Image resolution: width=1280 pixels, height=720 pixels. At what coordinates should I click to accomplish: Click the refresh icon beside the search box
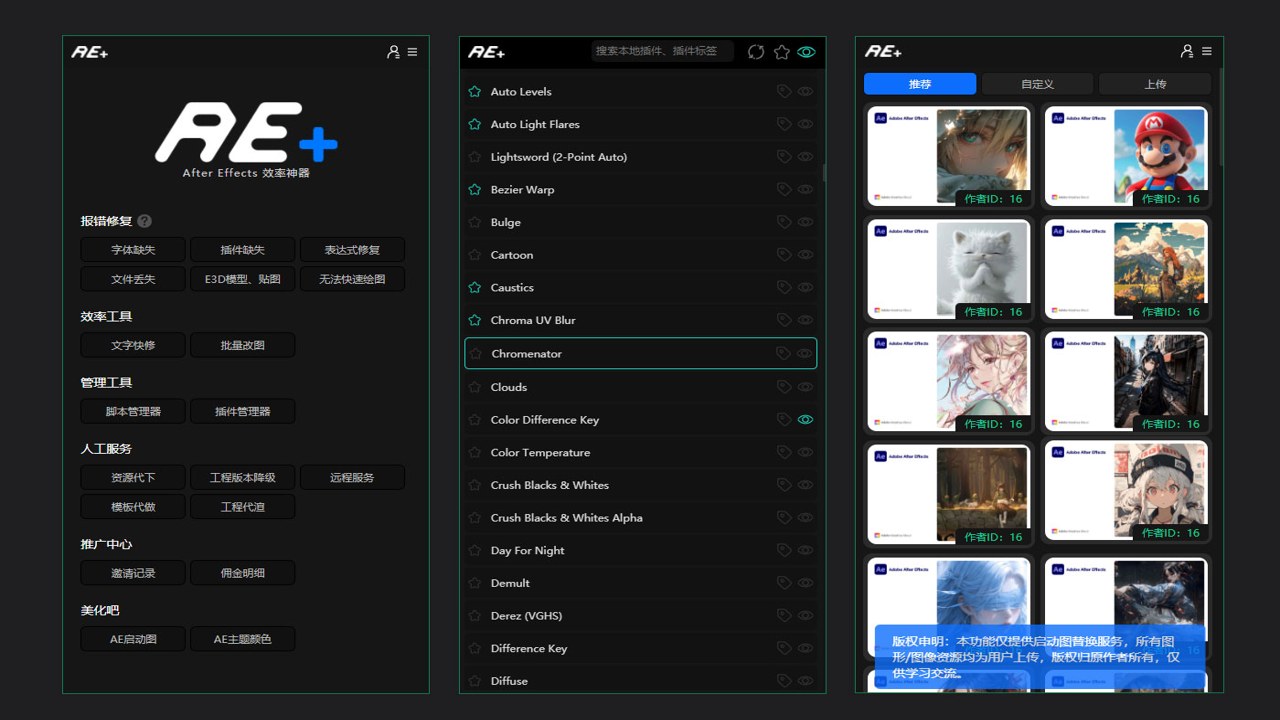[756, 52]
